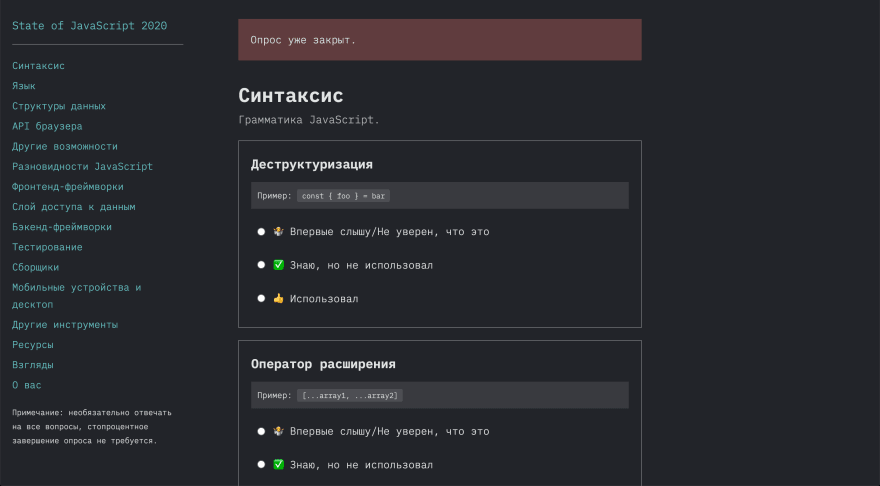Go to Разновидности JavaScript section
This screenshot has height=486, width=880.
point(82,167)
